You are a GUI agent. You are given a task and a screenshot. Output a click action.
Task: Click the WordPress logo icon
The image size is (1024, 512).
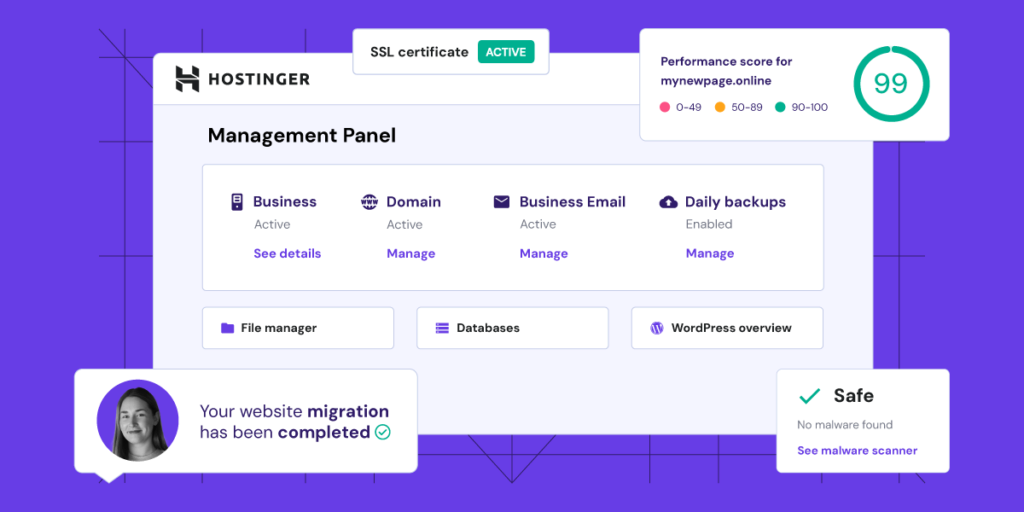pyautogui.click(x=657, y=328)
